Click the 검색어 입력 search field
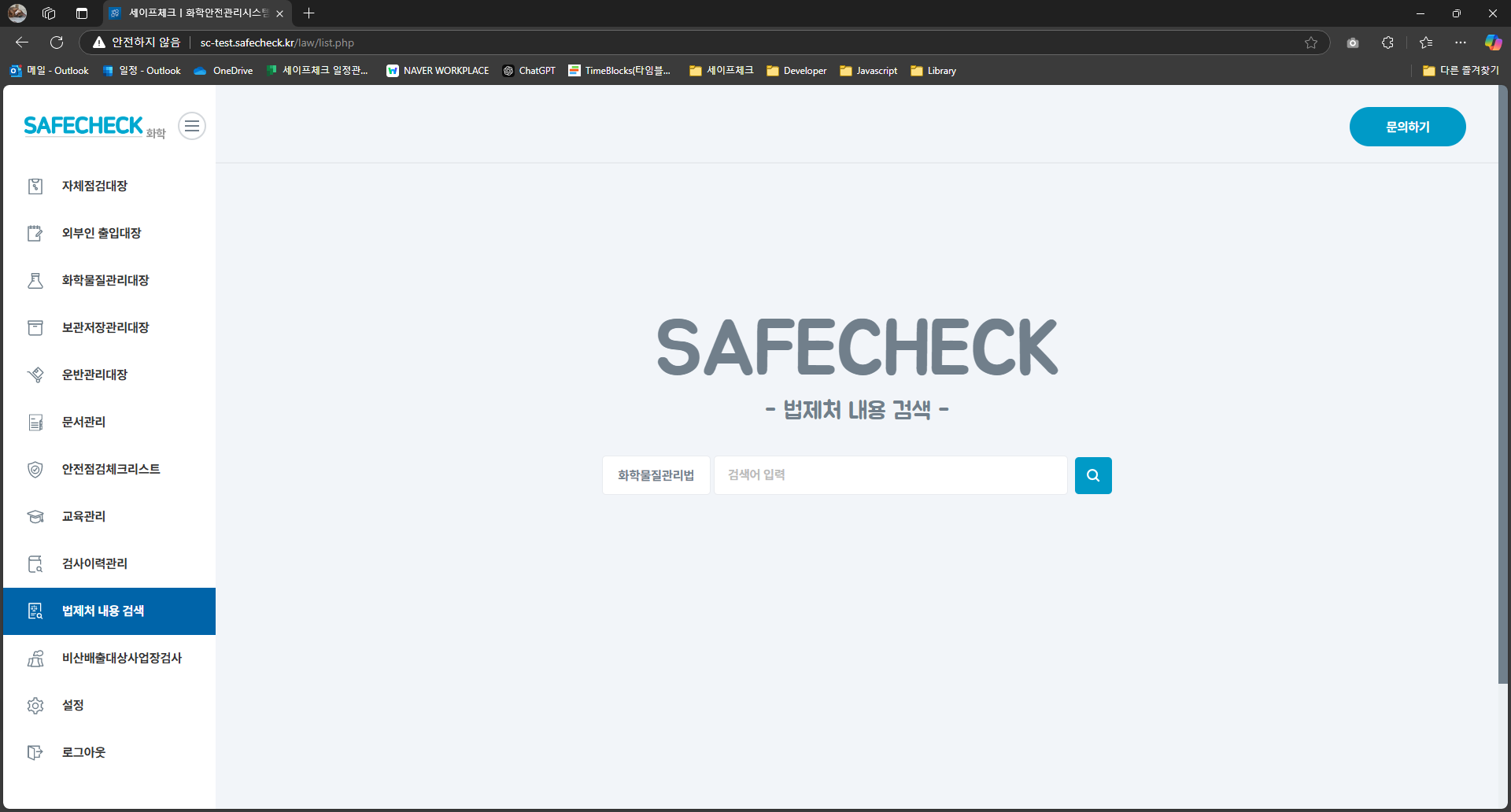The height and width of the screenshot is (812, 1511). point(890,475)
